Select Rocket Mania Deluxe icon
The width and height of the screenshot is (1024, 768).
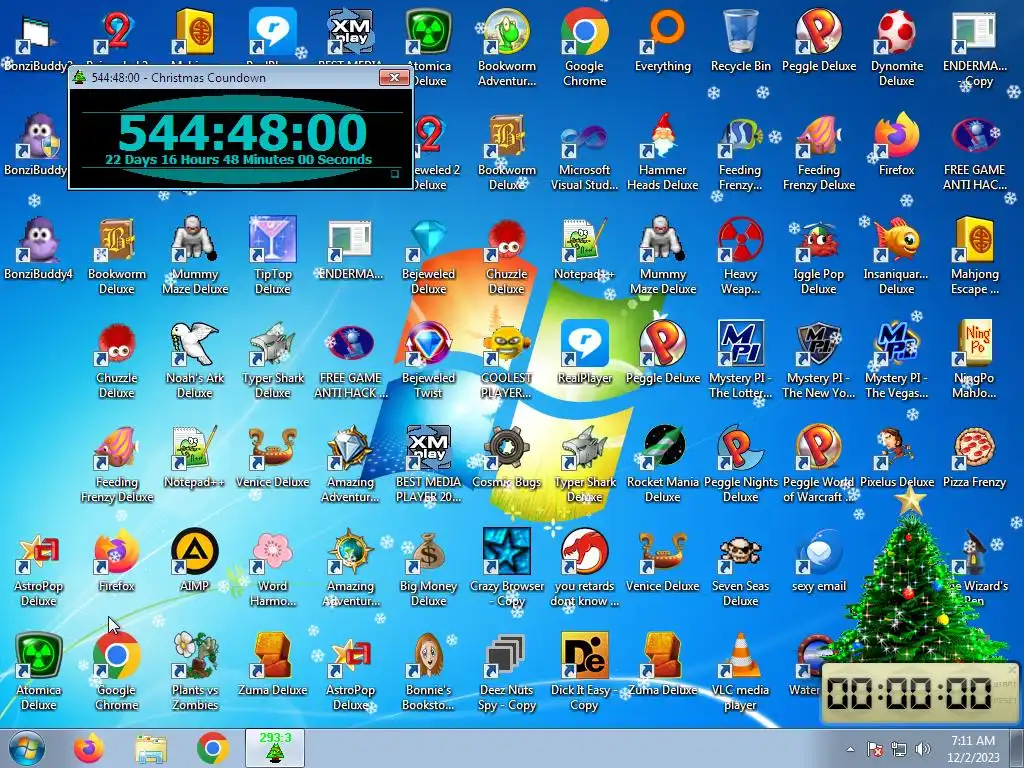(662, 463)
